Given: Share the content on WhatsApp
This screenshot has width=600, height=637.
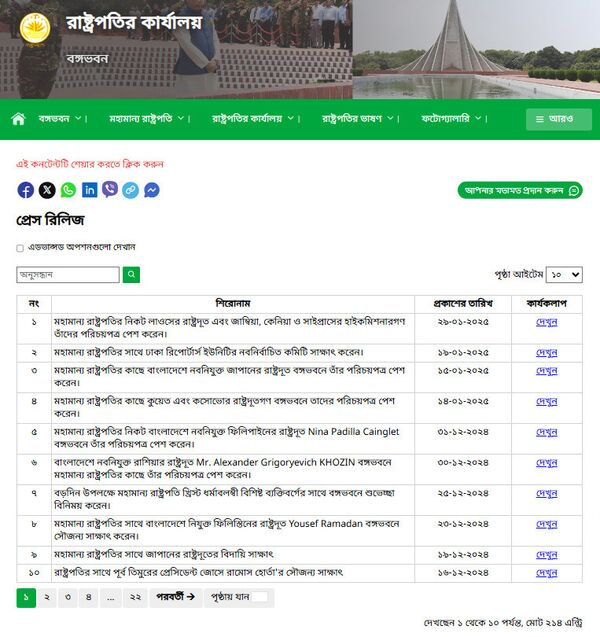Looking at the screenshot, I should point(68,190).
